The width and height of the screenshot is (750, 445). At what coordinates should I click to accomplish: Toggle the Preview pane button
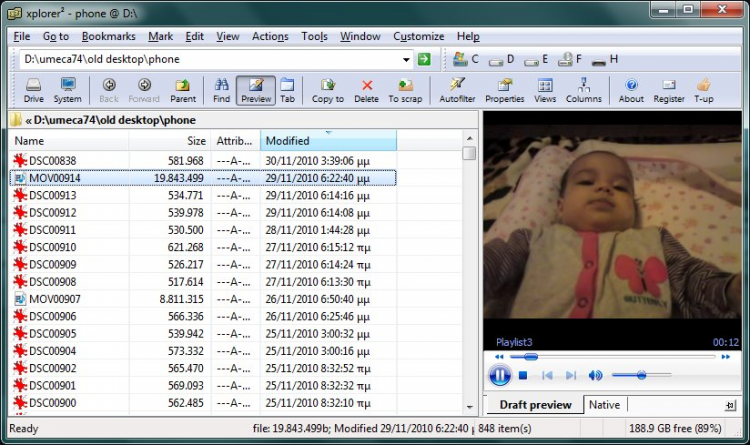pyautogui.click(x=256, y=90)
